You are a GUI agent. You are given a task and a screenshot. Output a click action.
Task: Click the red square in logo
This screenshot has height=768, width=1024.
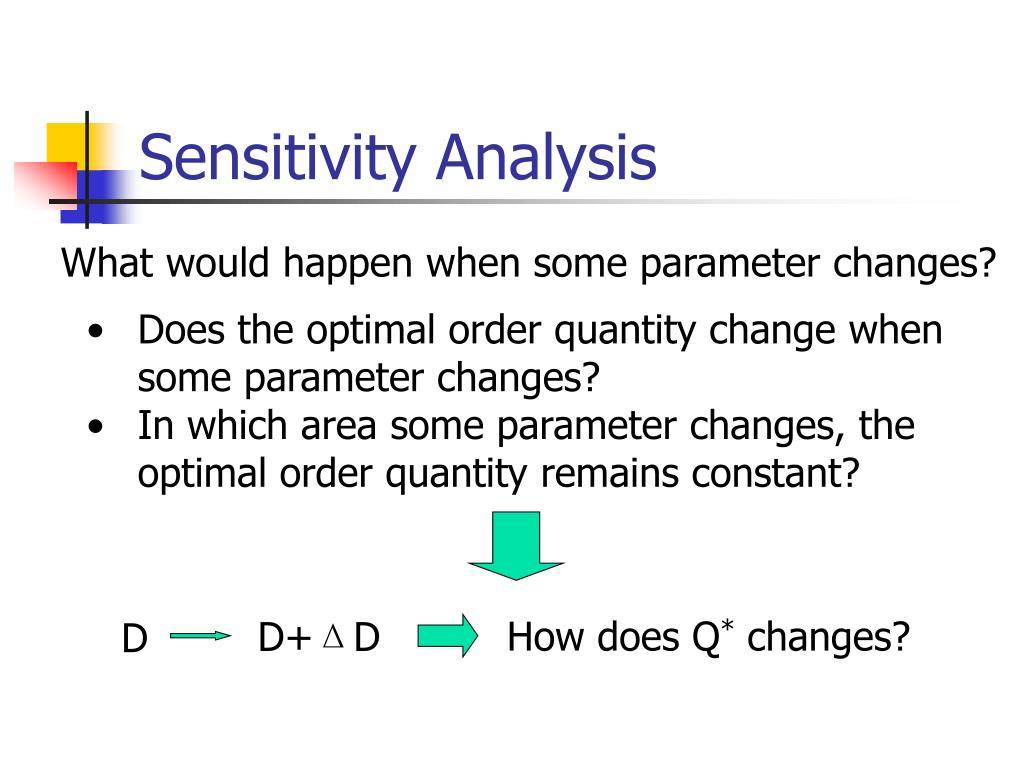(x=46, y=185)
